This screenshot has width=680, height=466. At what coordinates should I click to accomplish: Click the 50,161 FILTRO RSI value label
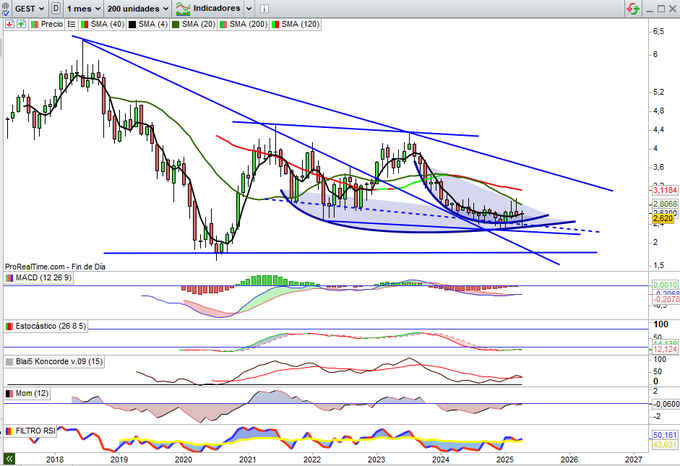click(x=665, y=435)
